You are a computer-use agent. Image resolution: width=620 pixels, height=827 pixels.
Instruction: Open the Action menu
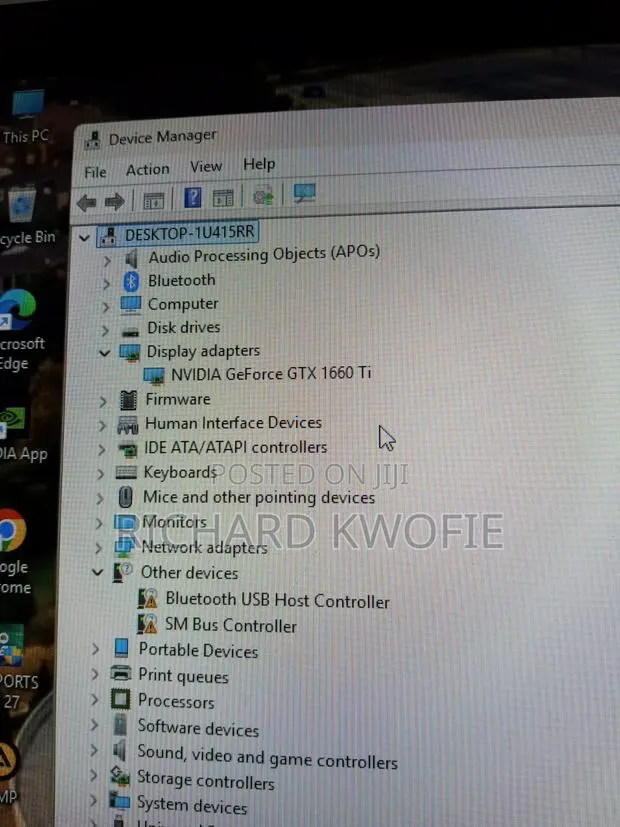148,170
